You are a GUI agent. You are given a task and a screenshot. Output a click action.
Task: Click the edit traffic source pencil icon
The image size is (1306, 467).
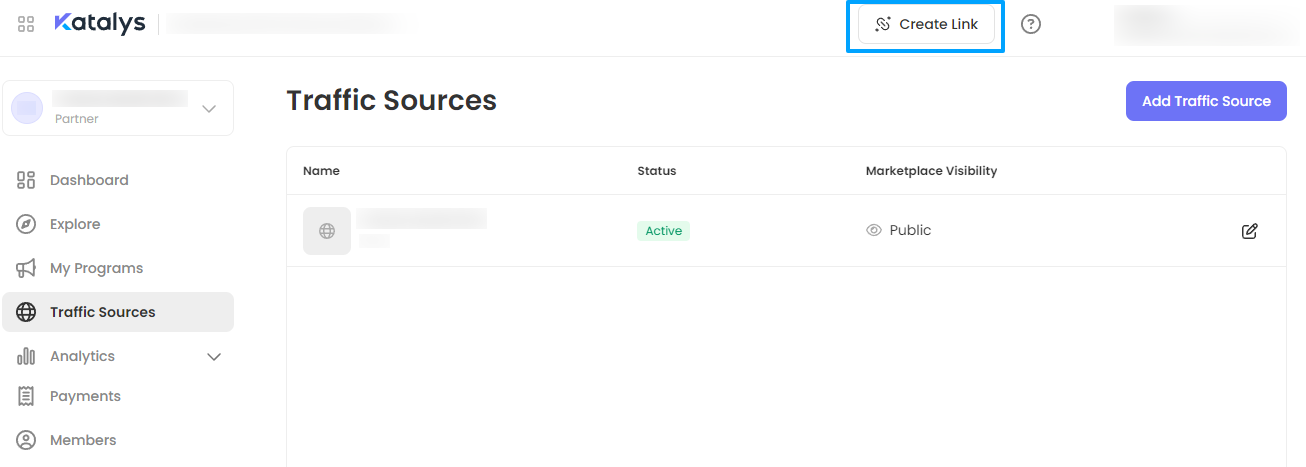(1249, 231)
